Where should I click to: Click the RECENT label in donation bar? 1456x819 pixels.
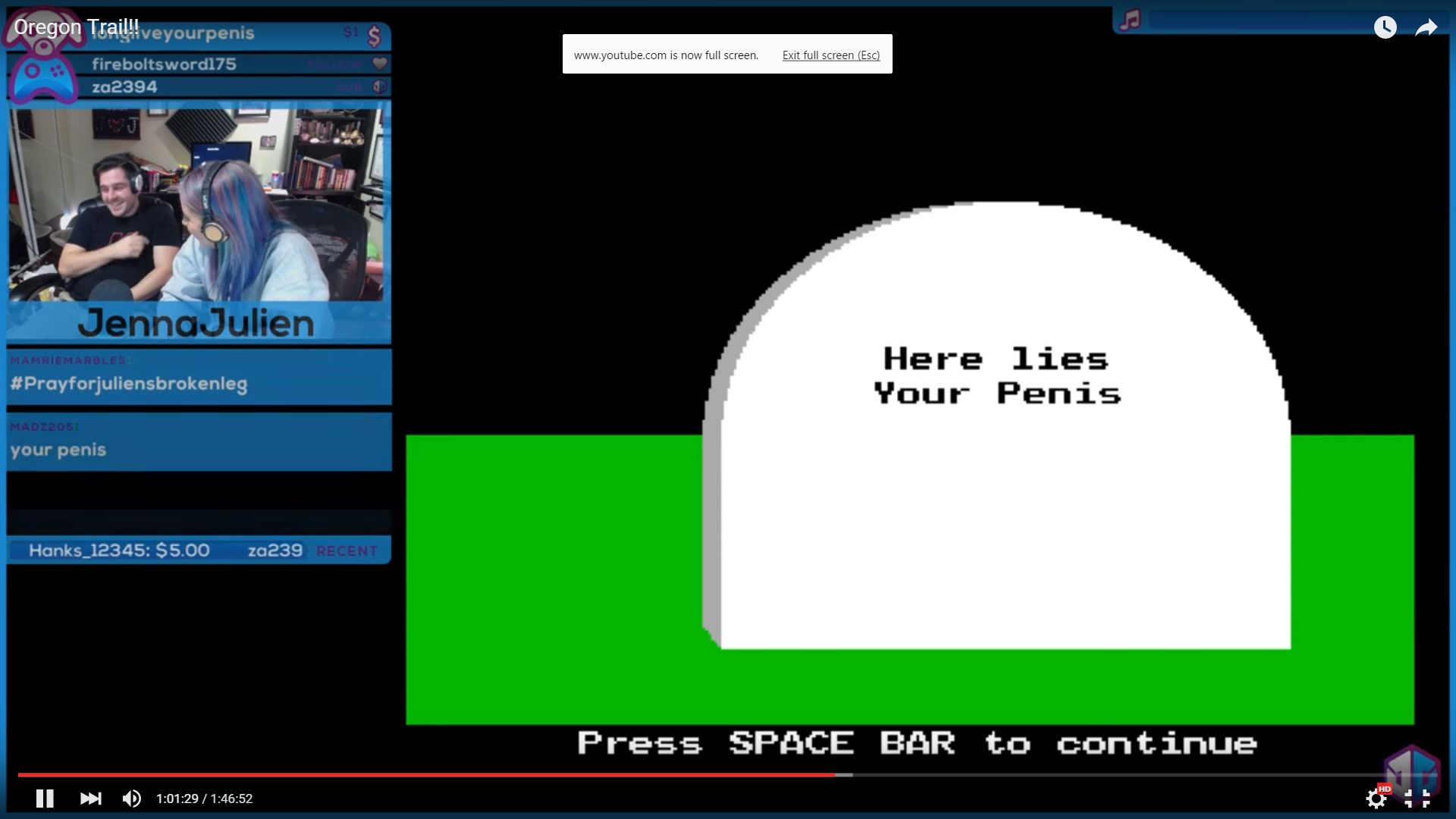tap(347, 551)
